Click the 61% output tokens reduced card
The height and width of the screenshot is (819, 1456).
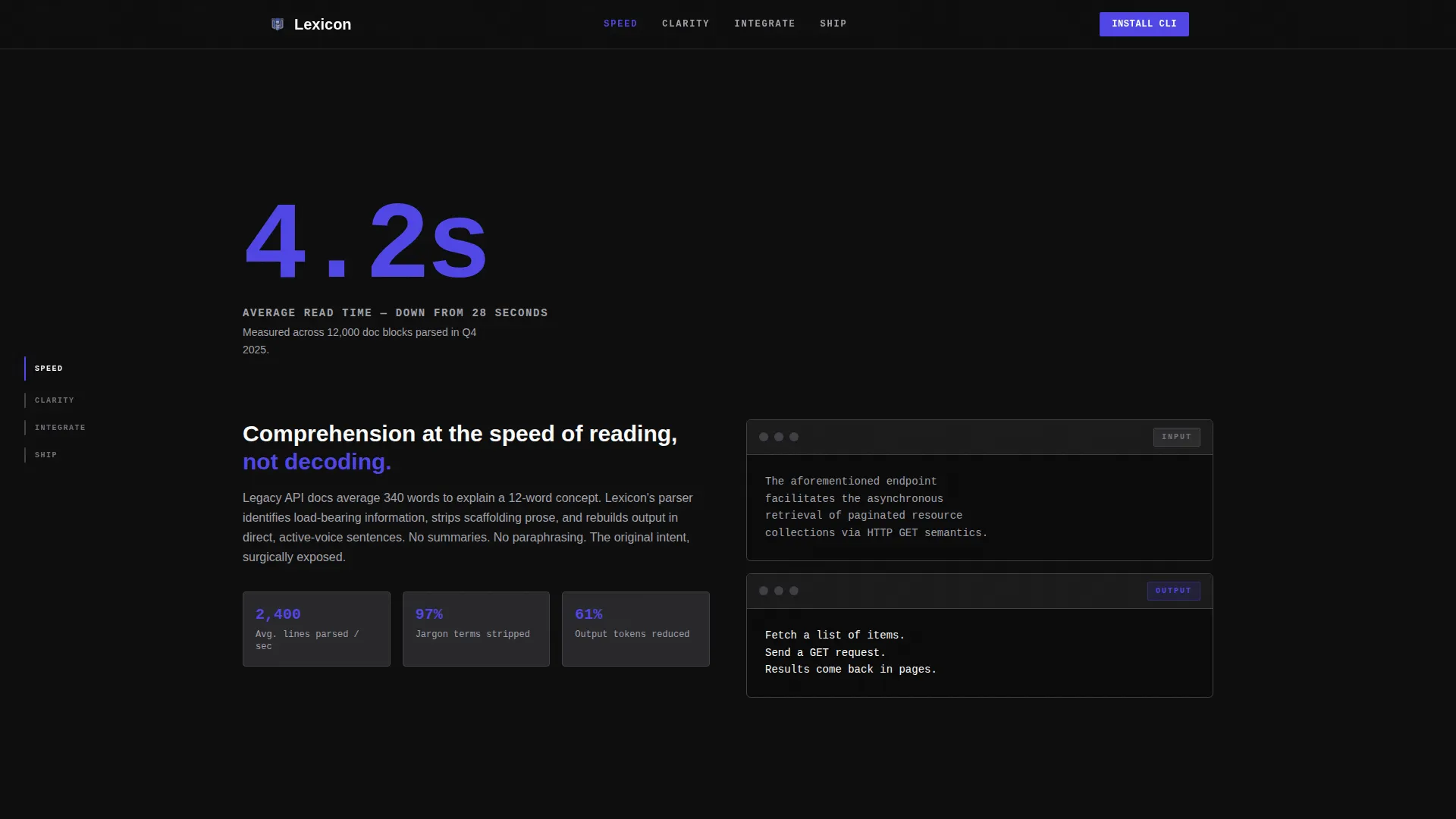(x=635, y=629)
